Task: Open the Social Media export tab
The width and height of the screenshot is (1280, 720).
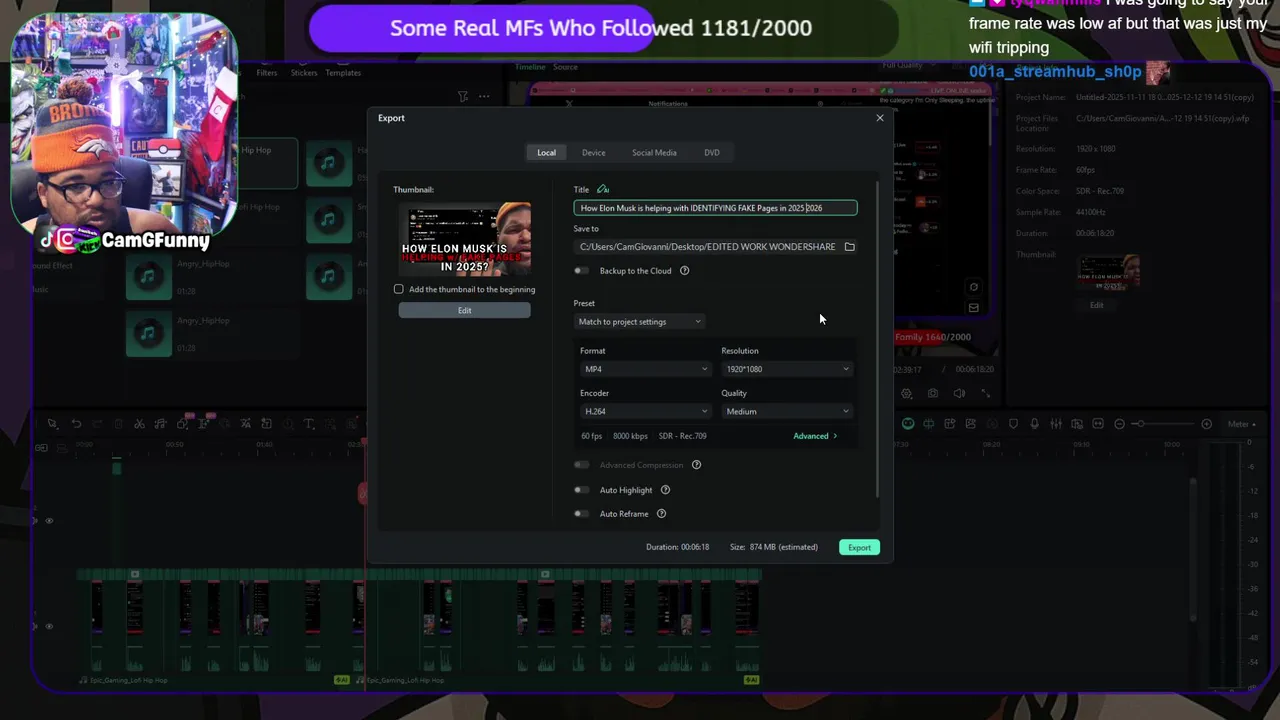Action: pos(654,153)
